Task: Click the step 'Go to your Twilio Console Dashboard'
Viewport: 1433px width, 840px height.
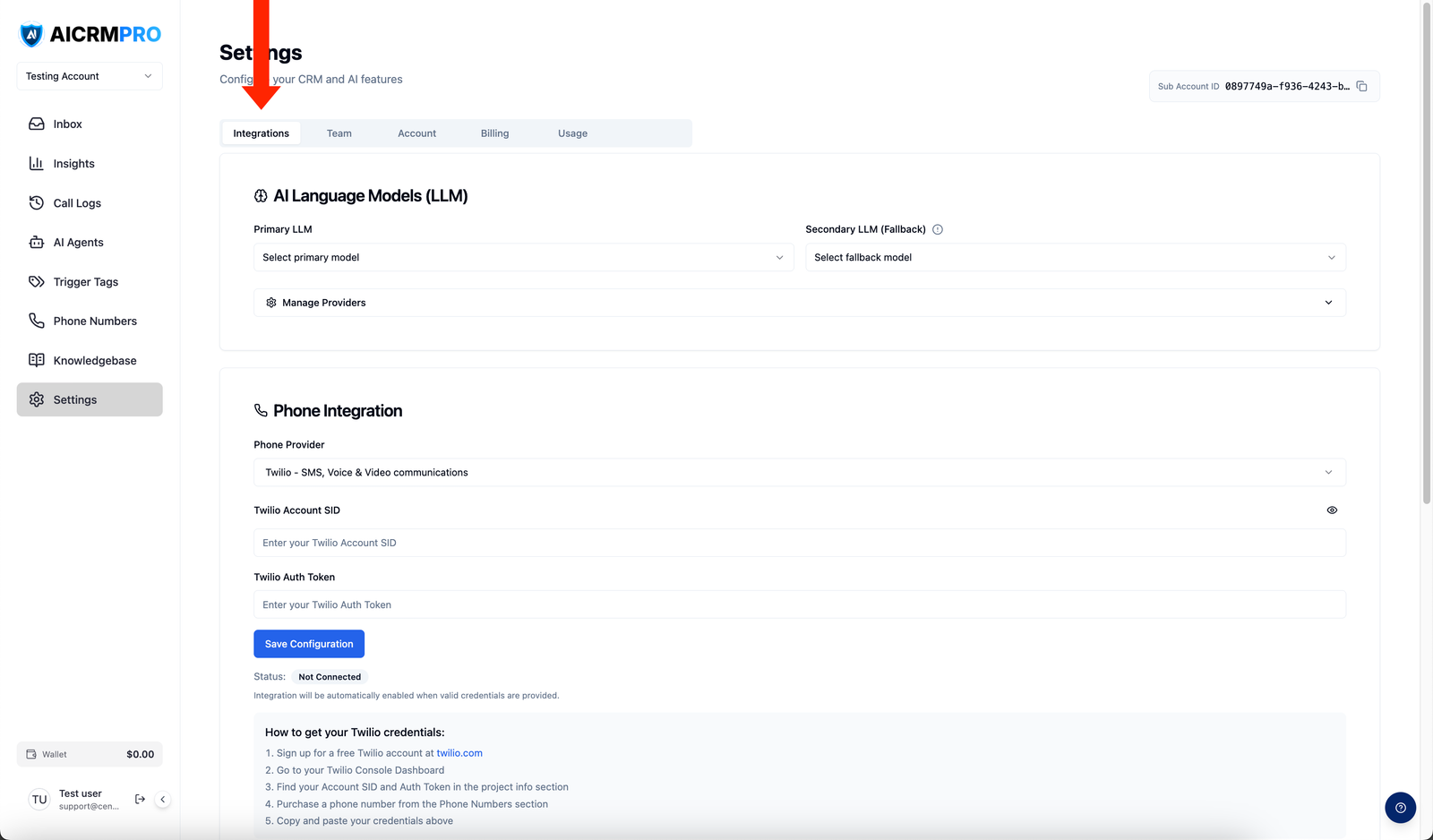Action: coord(360,770)
